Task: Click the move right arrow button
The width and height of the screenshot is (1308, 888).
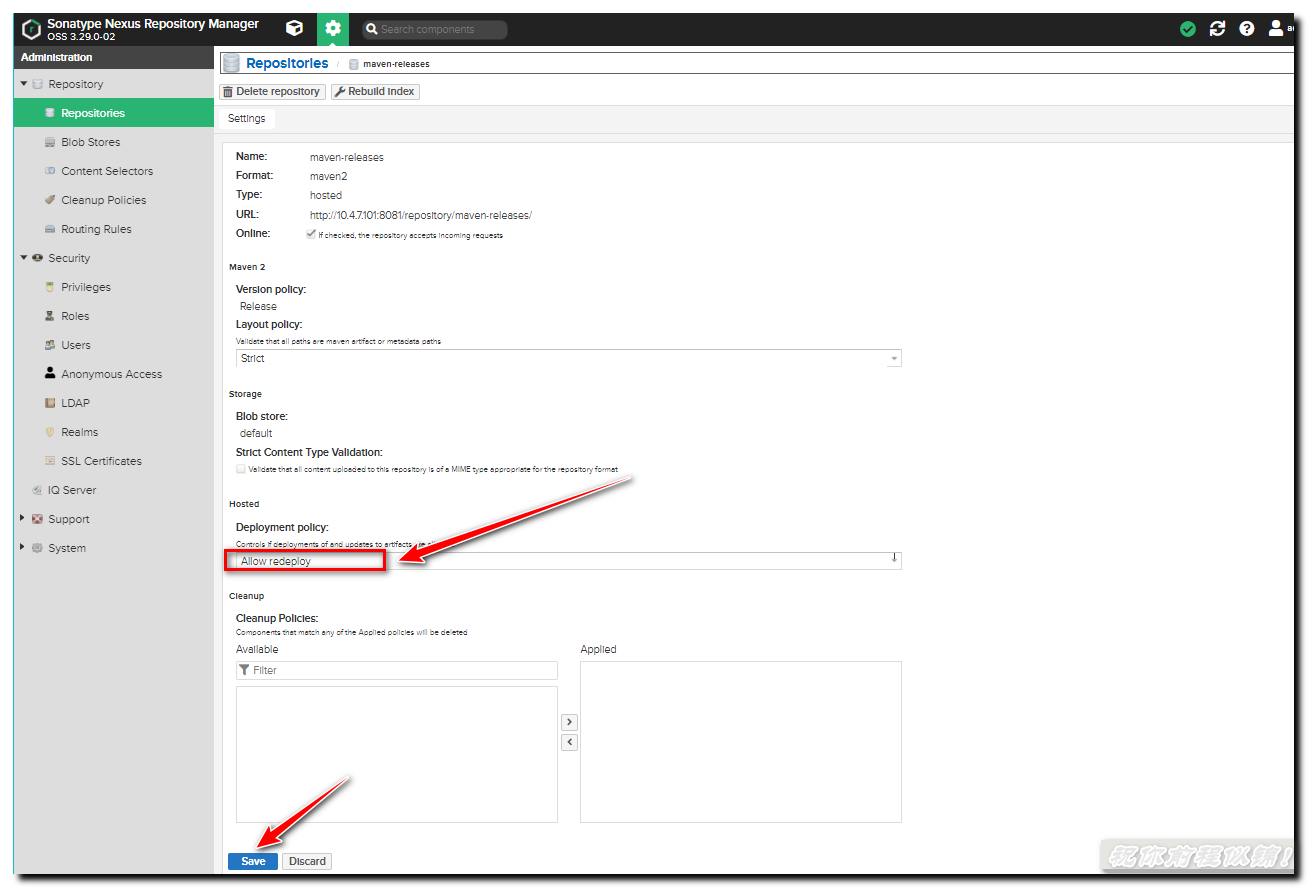Action: (x=569, y=722)
